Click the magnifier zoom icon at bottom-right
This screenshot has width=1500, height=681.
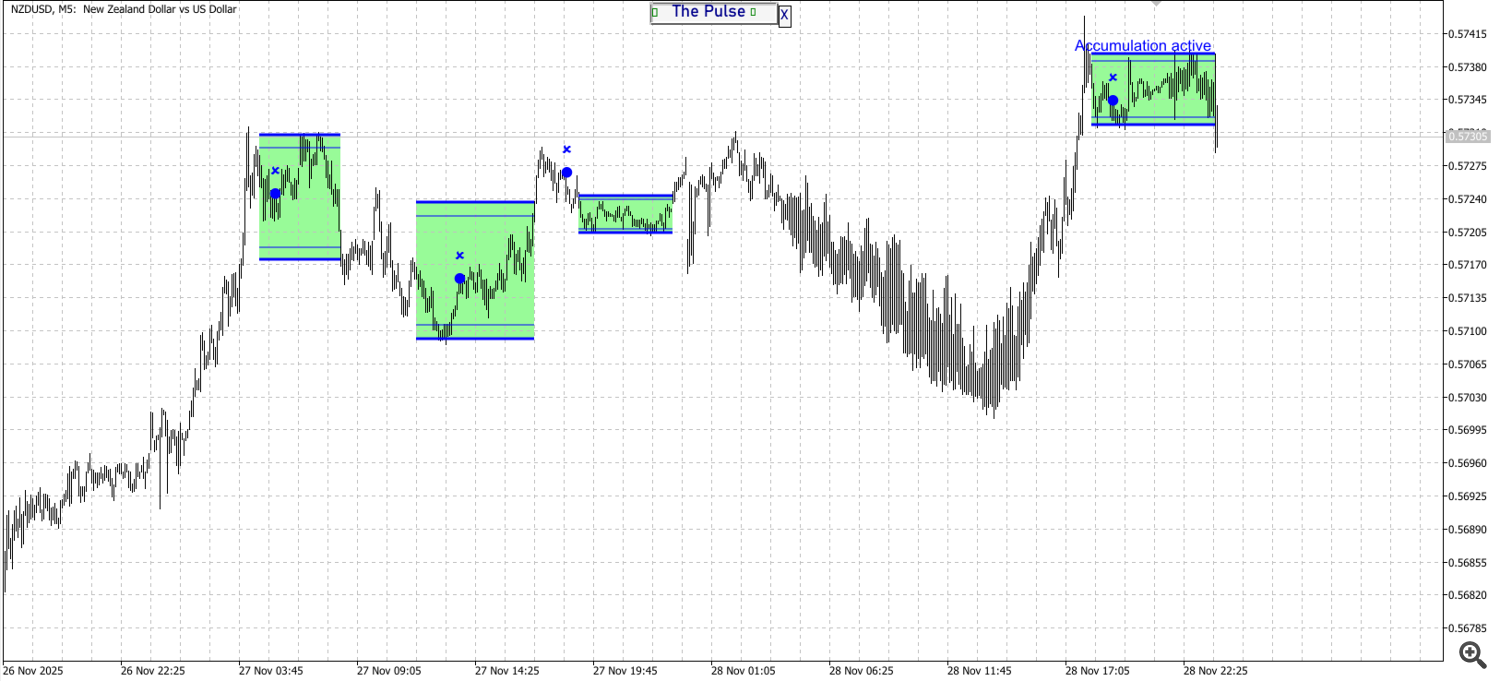1471,655
